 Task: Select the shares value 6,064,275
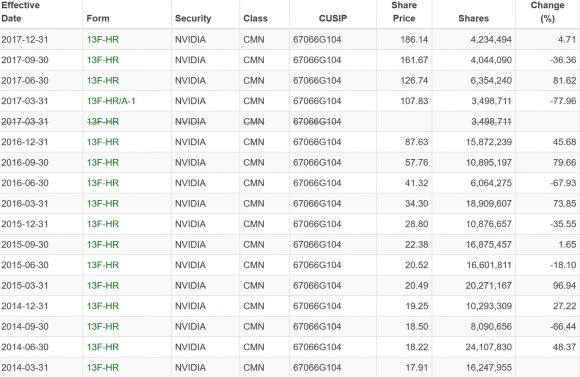tap(491, 183)
